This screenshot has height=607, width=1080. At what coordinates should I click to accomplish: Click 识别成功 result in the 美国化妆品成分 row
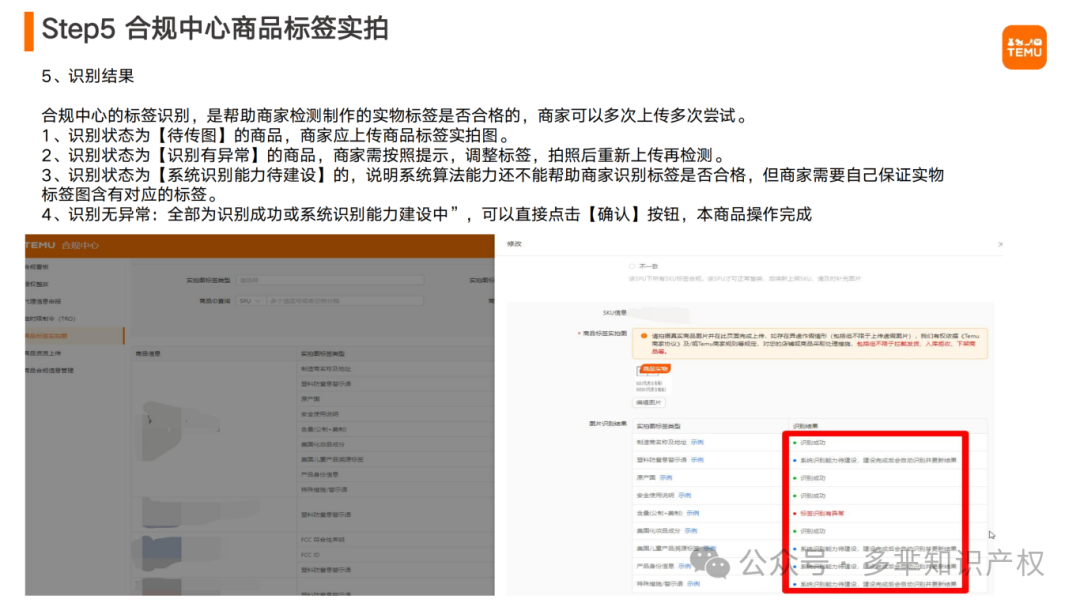[812, 531]
